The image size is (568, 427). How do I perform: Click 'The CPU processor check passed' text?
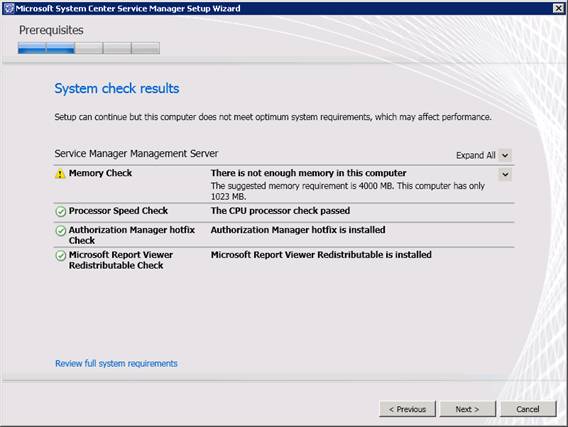click(x=280, y=211)
